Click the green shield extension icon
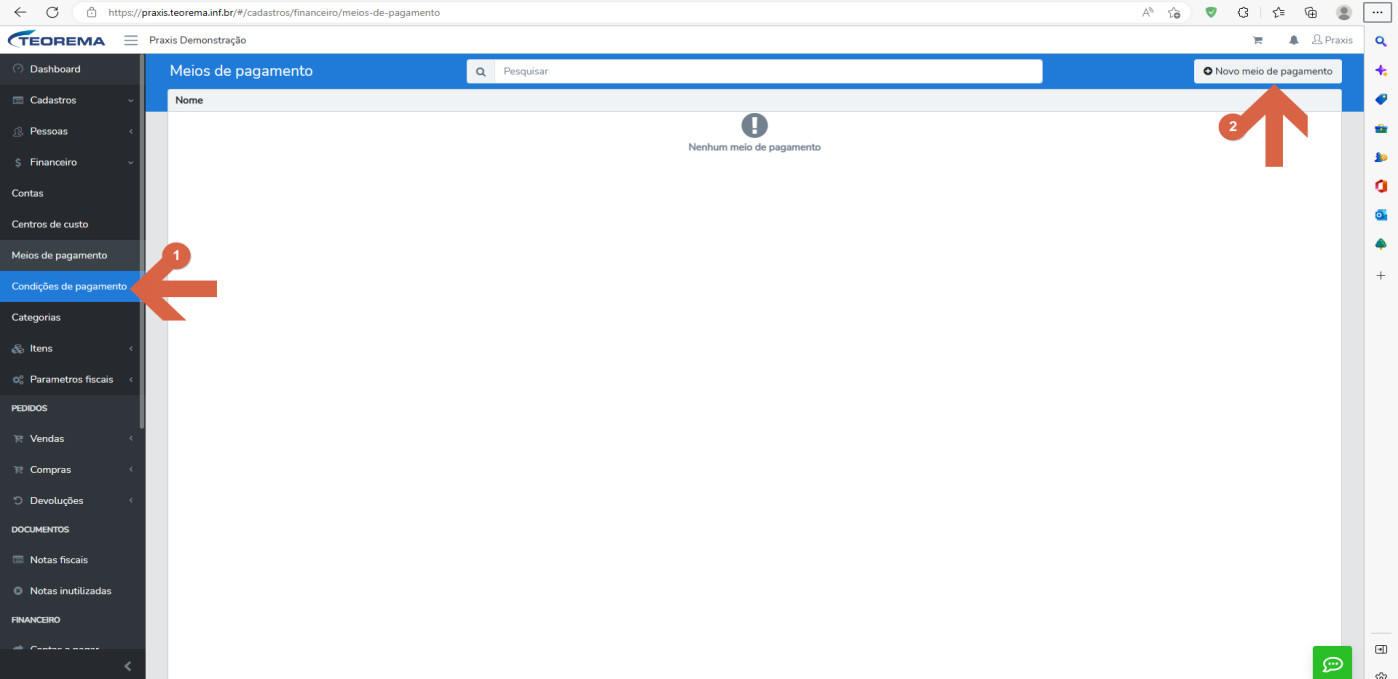The image size is (1398, 679). (1211, 12)
